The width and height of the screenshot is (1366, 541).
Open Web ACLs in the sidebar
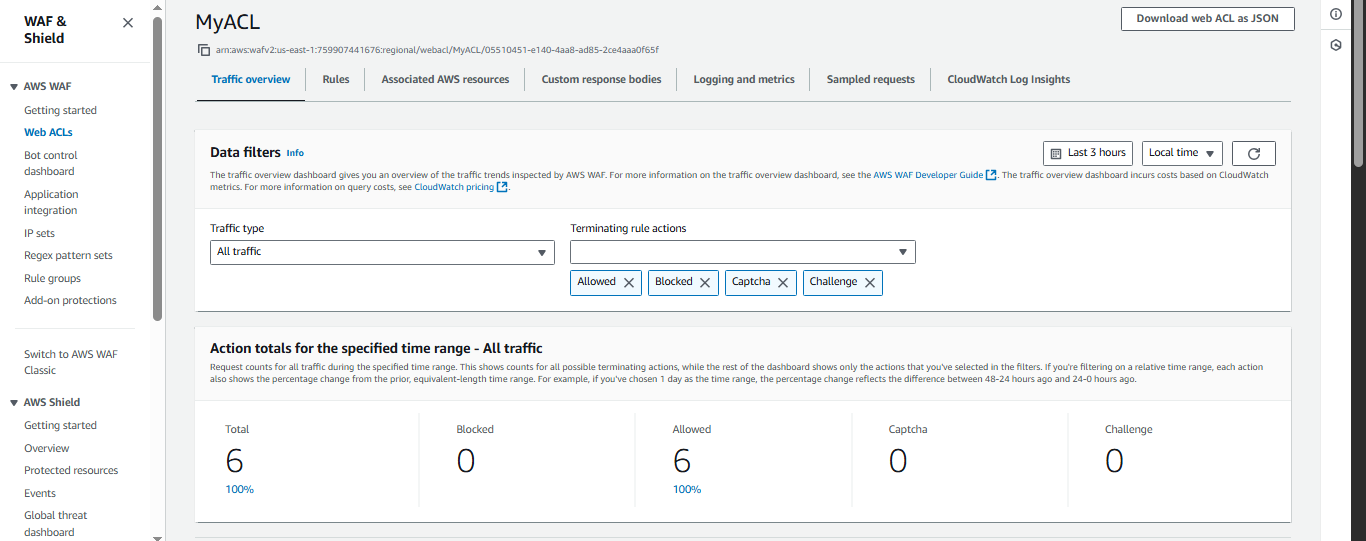(48, 132)
